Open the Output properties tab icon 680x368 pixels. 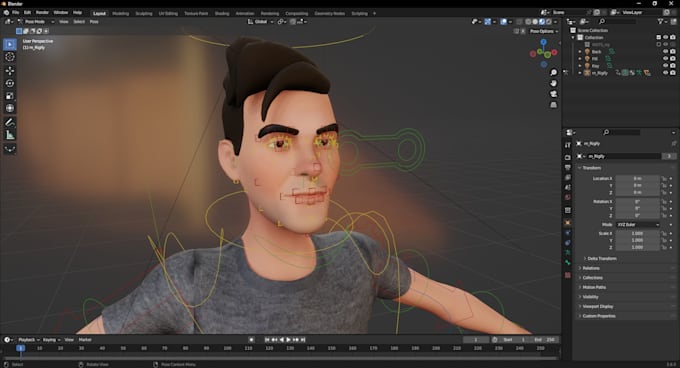(568, 167)
